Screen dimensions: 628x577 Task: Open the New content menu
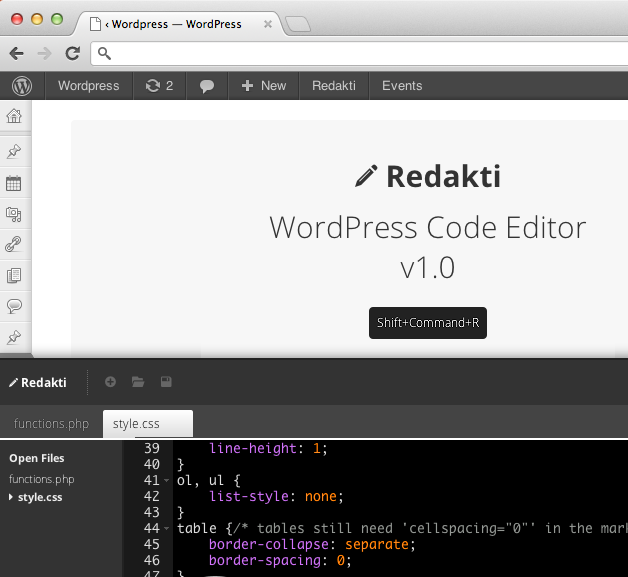point(264,86)
